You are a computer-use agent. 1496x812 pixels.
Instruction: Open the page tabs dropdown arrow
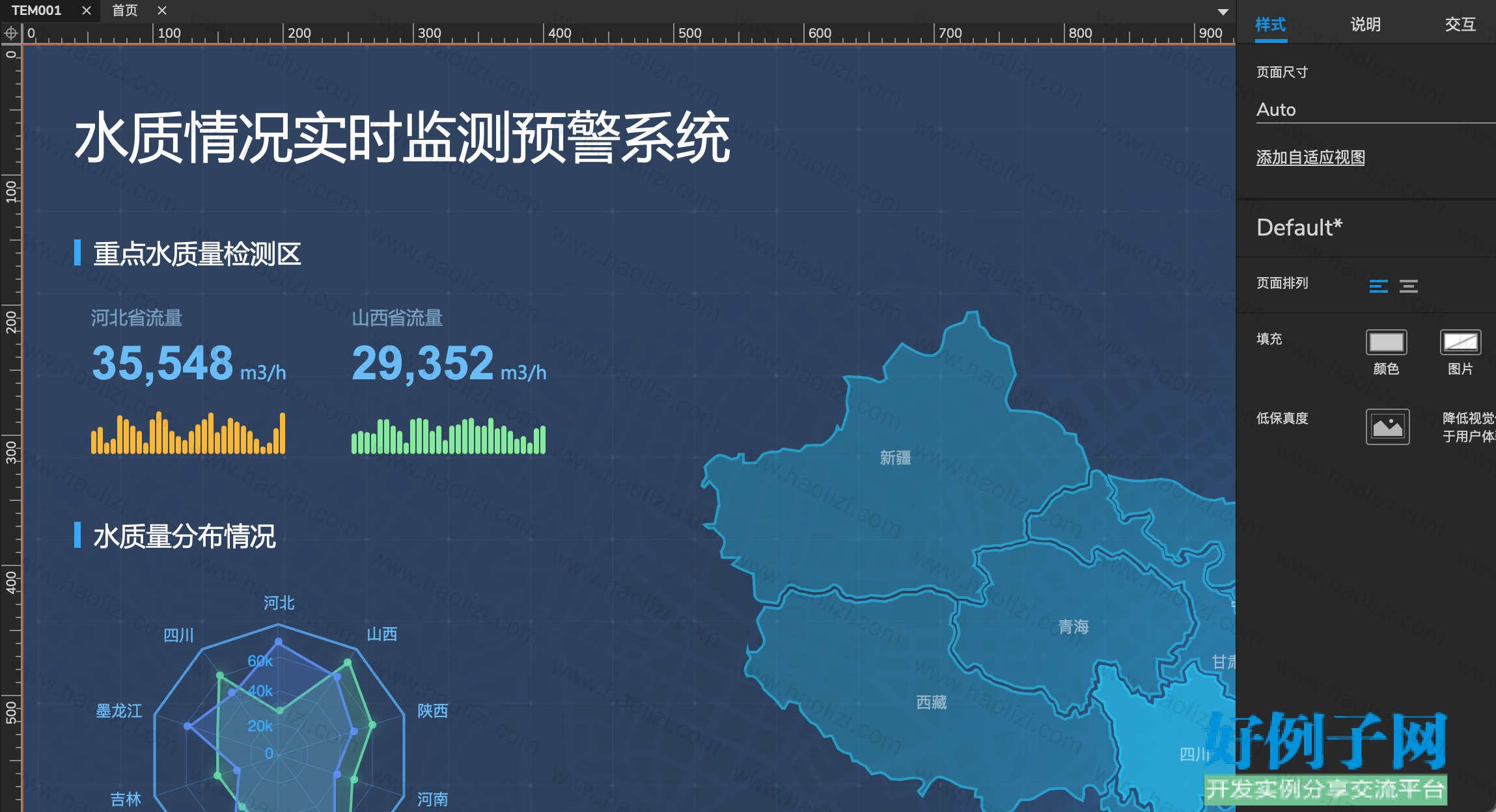pos(1223,12)
